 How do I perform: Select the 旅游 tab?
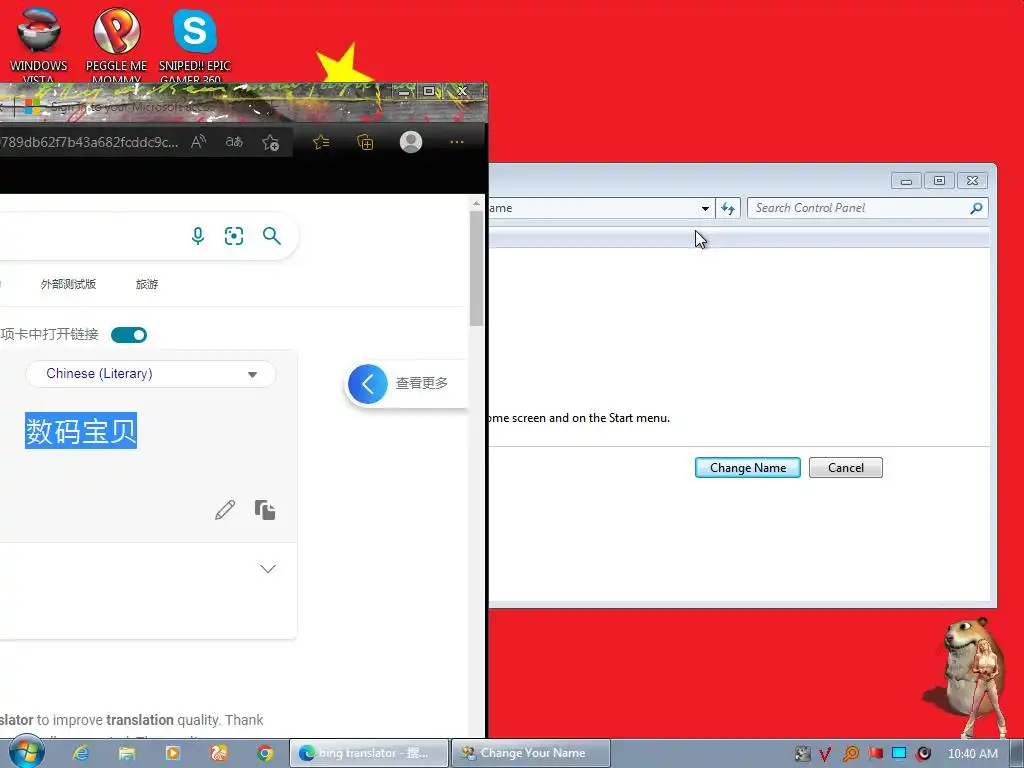pos(147,284)
